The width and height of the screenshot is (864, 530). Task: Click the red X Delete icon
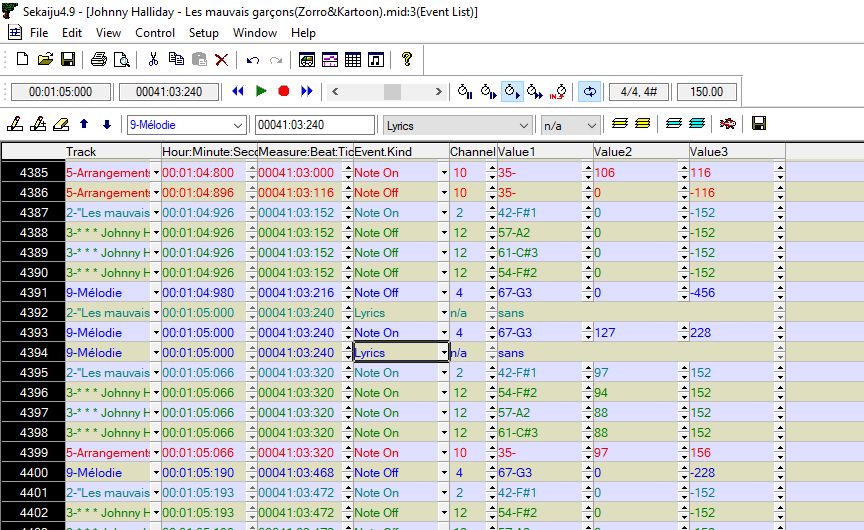click(221, 60)
